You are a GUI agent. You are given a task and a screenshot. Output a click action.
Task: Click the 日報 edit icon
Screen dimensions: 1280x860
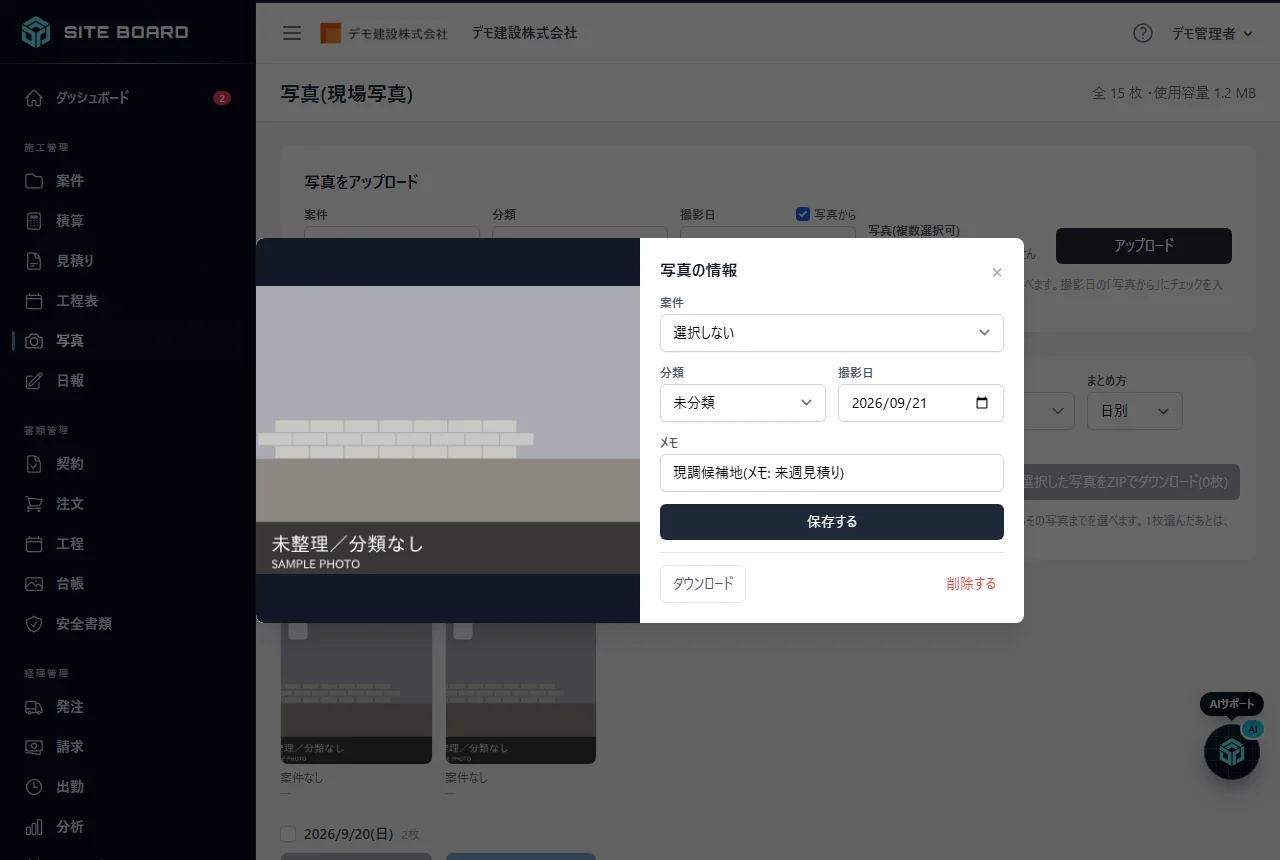(x=34, y=381)
